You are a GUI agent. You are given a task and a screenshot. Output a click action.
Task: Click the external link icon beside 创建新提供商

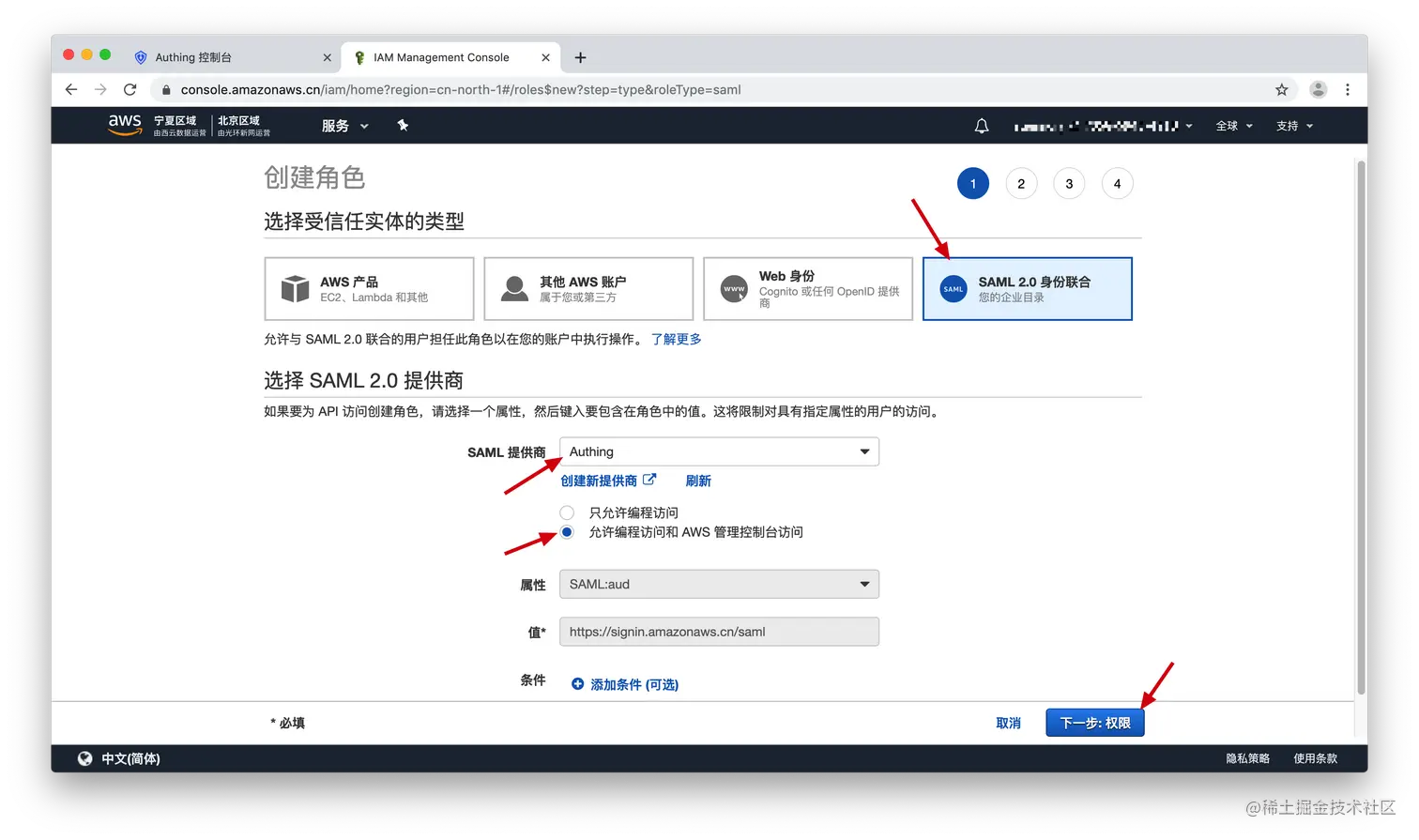coord(649,480)
